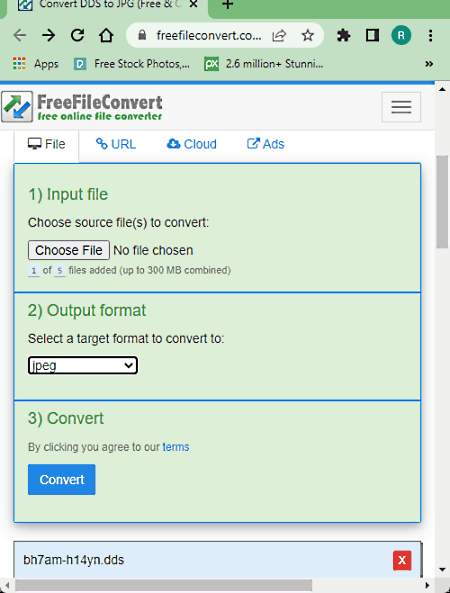The height and width of the screenshot is (593, 450).
Task: Click the share page icon
Action: (x=279, y=36)
